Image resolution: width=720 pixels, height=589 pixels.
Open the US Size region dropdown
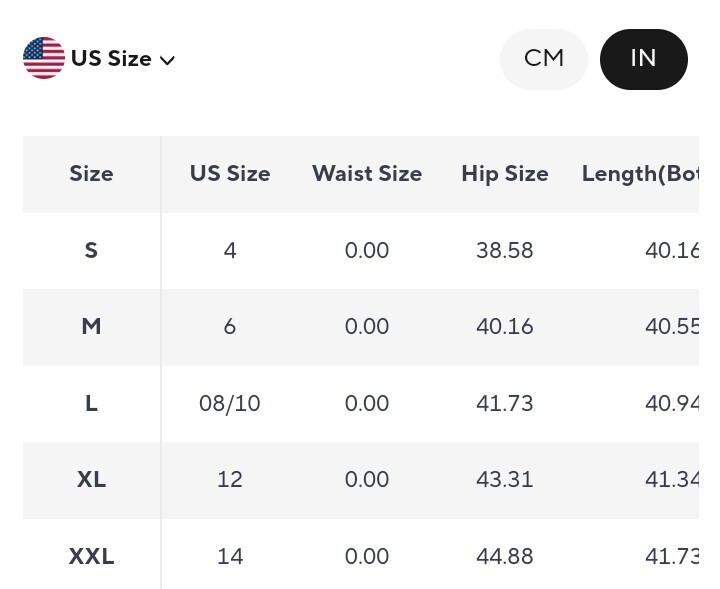pos(110,59)
